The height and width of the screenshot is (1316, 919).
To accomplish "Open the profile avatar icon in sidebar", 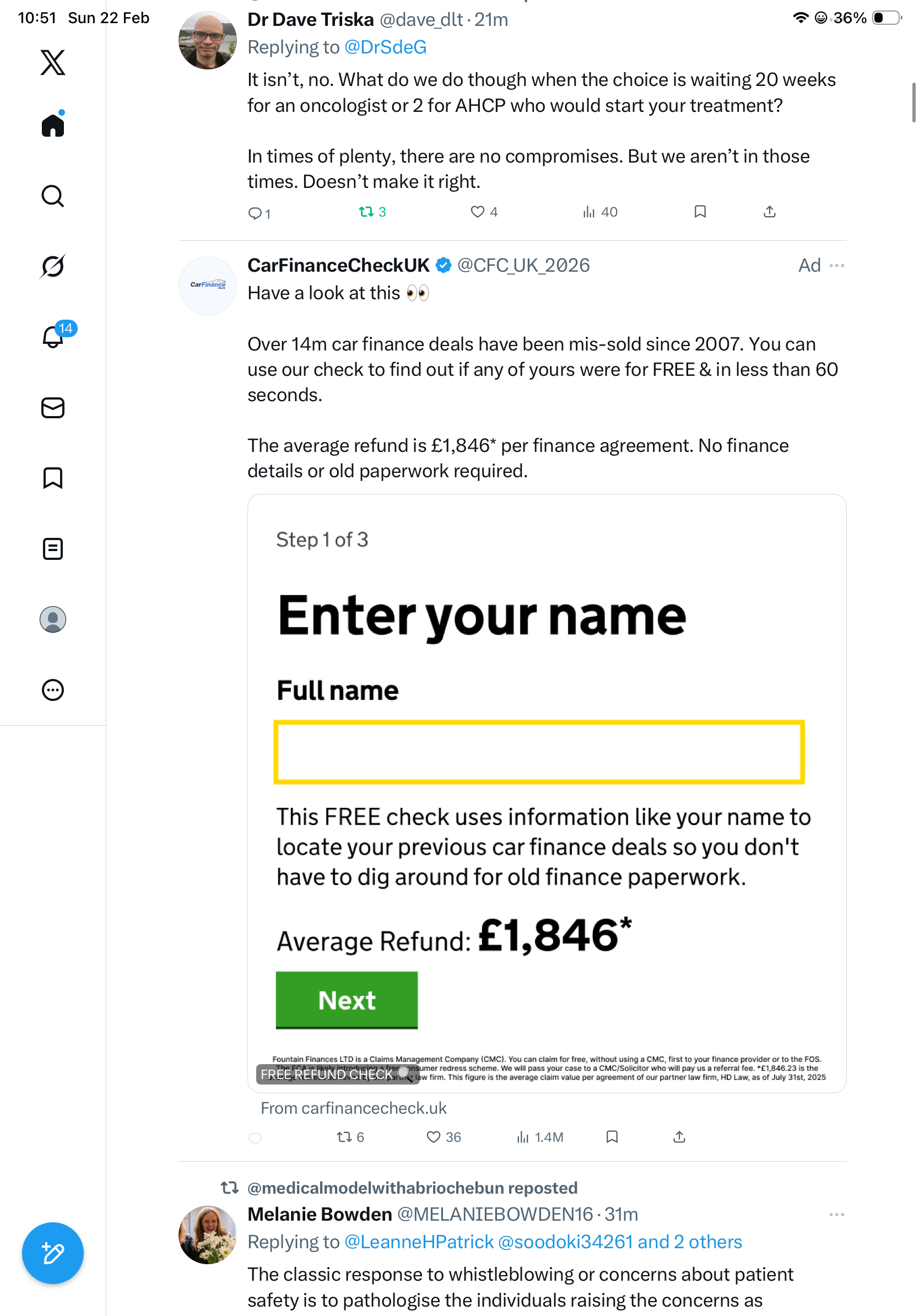I will 53,619.
